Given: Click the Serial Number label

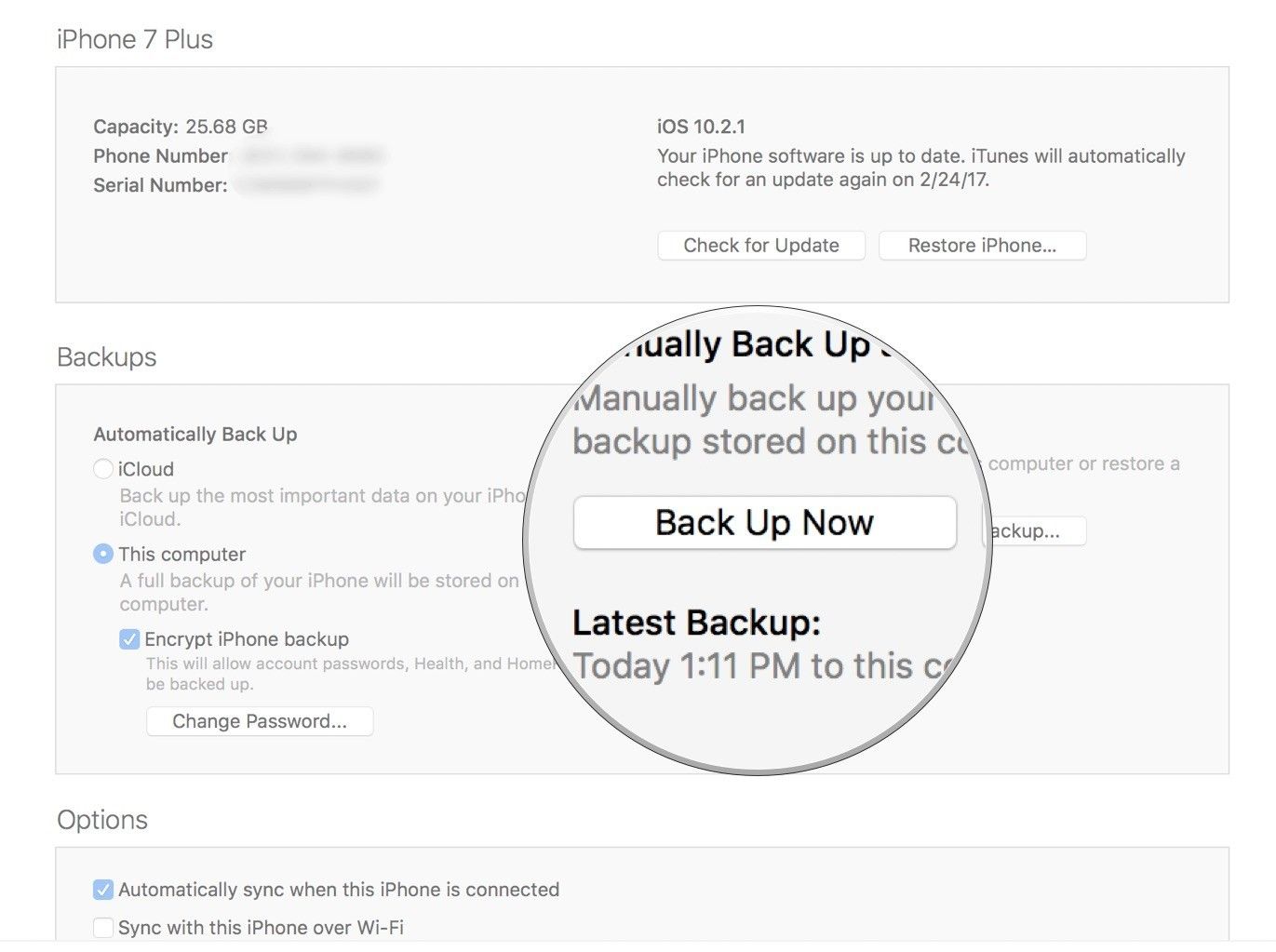Looking at the screenshot, I should (x=160, y=185).
